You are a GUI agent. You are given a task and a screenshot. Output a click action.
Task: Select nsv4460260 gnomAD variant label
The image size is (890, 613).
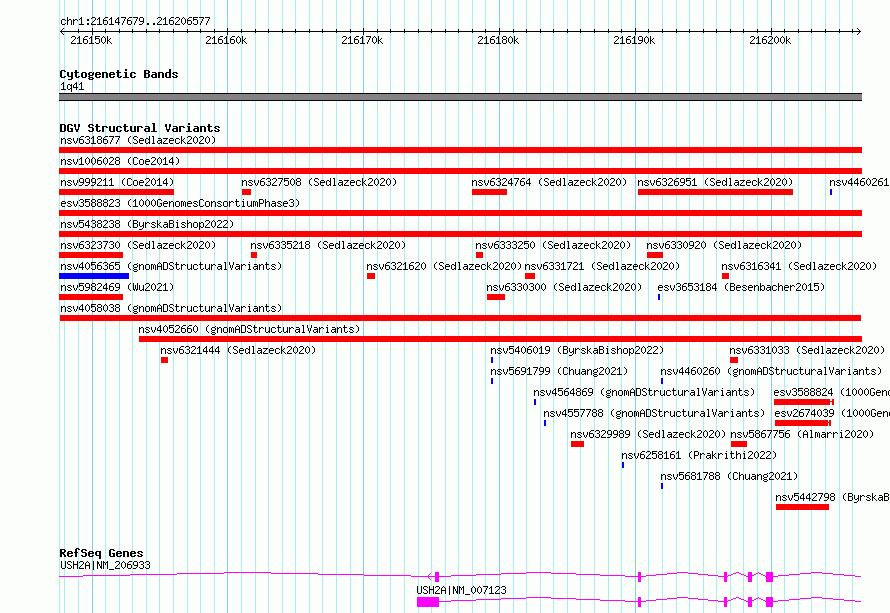[771, 371]
